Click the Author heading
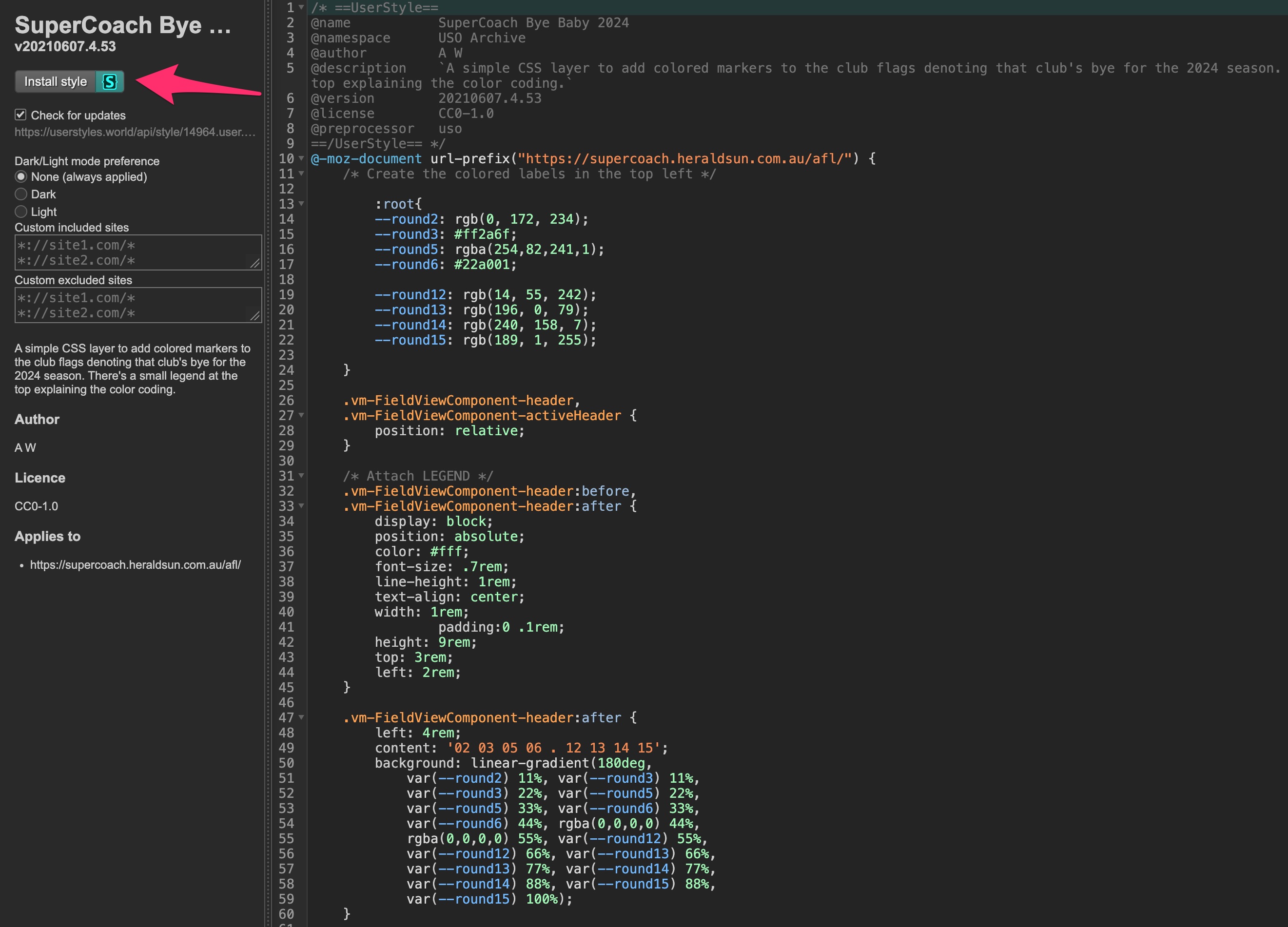Screen dimensions: 1288x927 tap(37, 420)
